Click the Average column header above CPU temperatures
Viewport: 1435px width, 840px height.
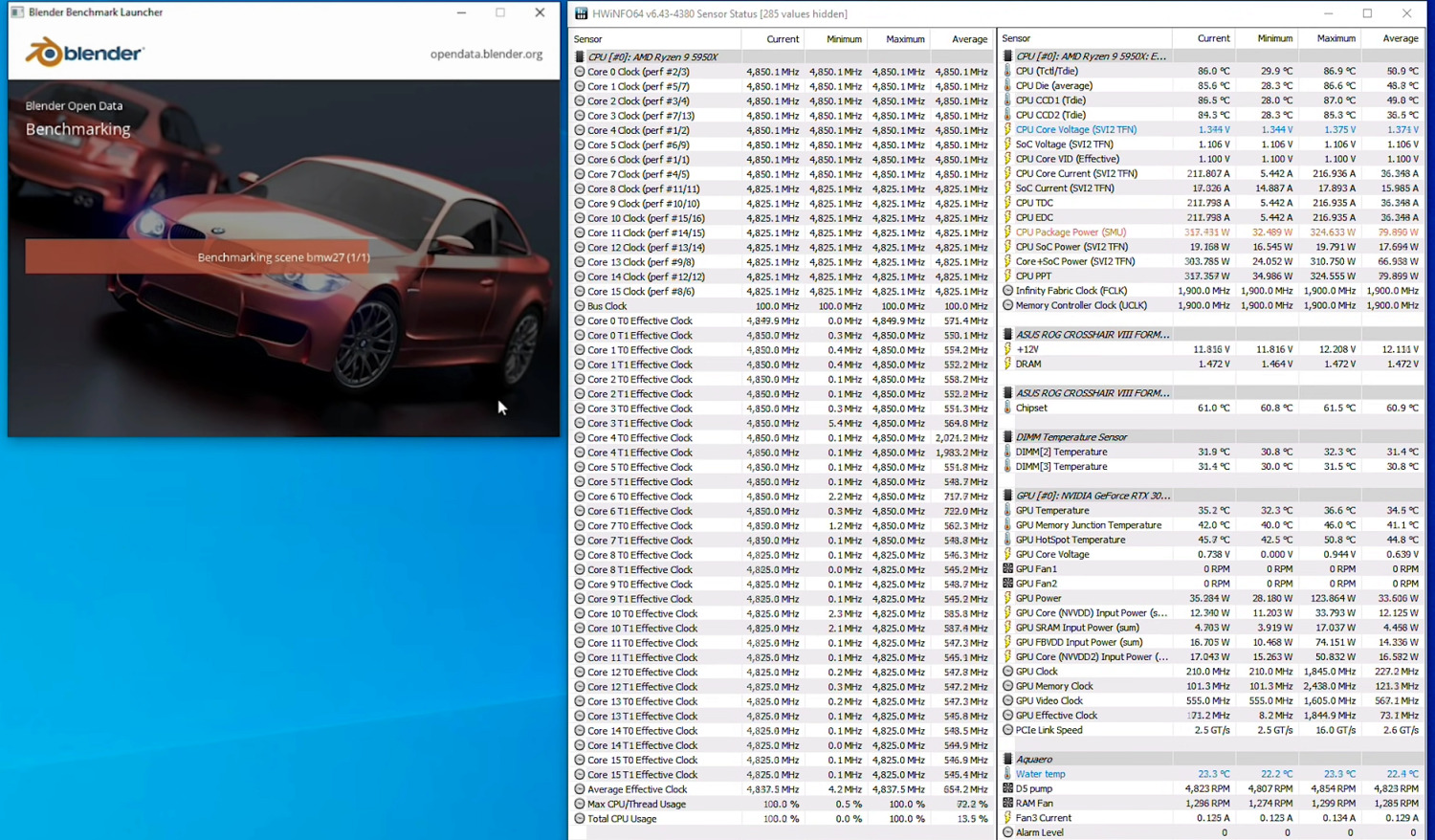pyautogui.click(x=1400, y=38)
